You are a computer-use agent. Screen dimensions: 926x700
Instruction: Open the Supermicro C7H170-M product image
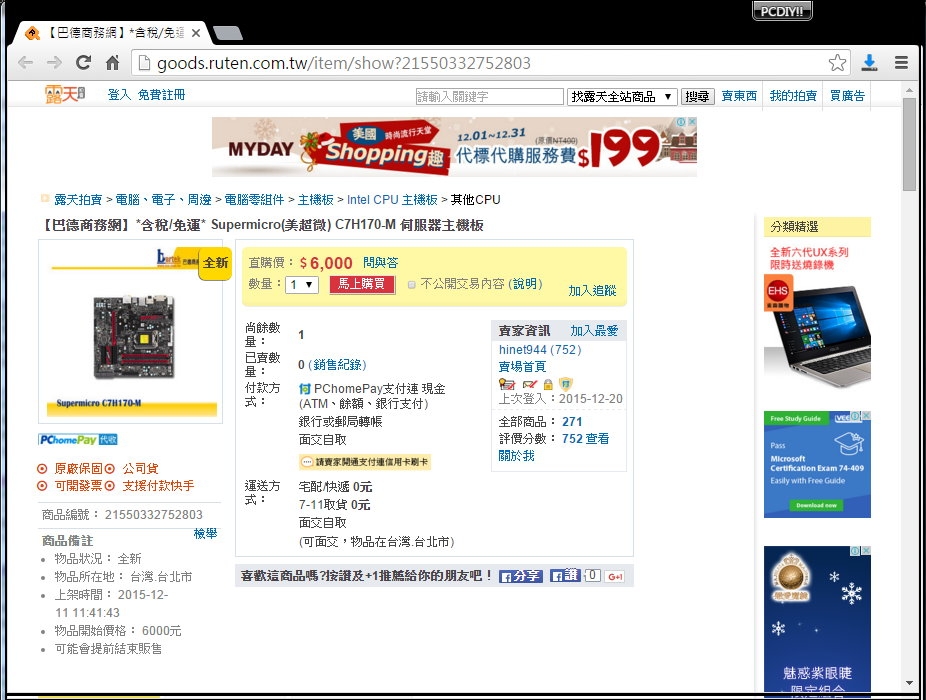pyautogui.click(x=131, y=331)
